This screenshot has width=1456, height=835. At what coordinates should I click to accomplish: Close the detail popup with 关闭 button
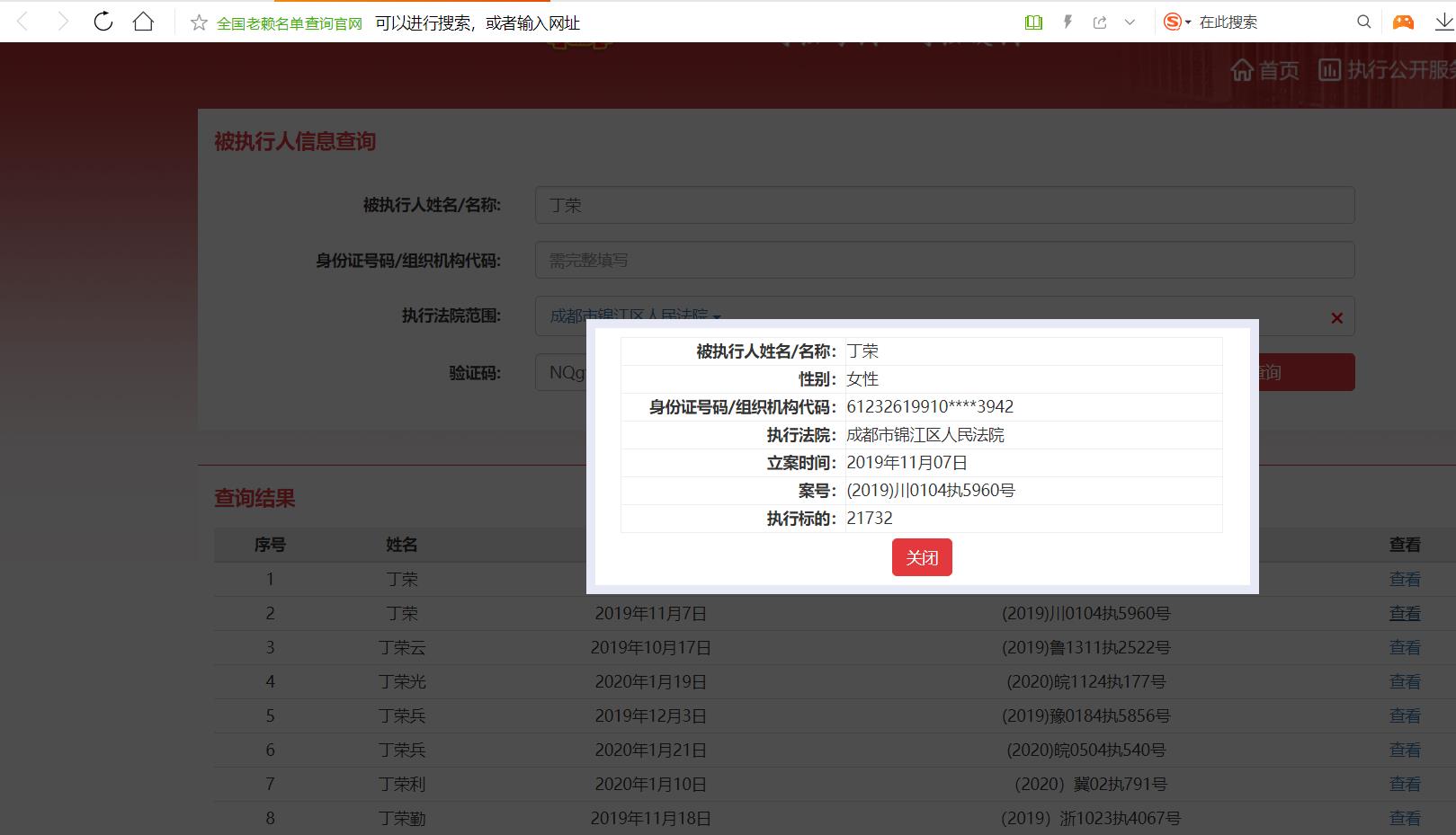[922, 557]
